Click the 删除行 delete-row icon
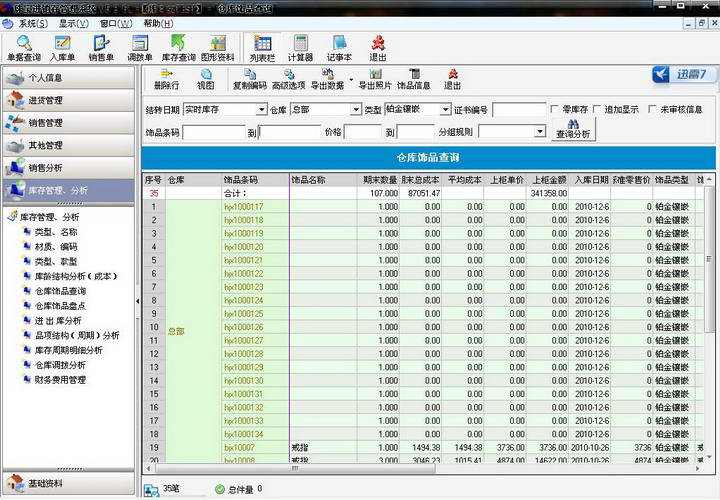The image size is (720, 500). click(x=166, y=79)
